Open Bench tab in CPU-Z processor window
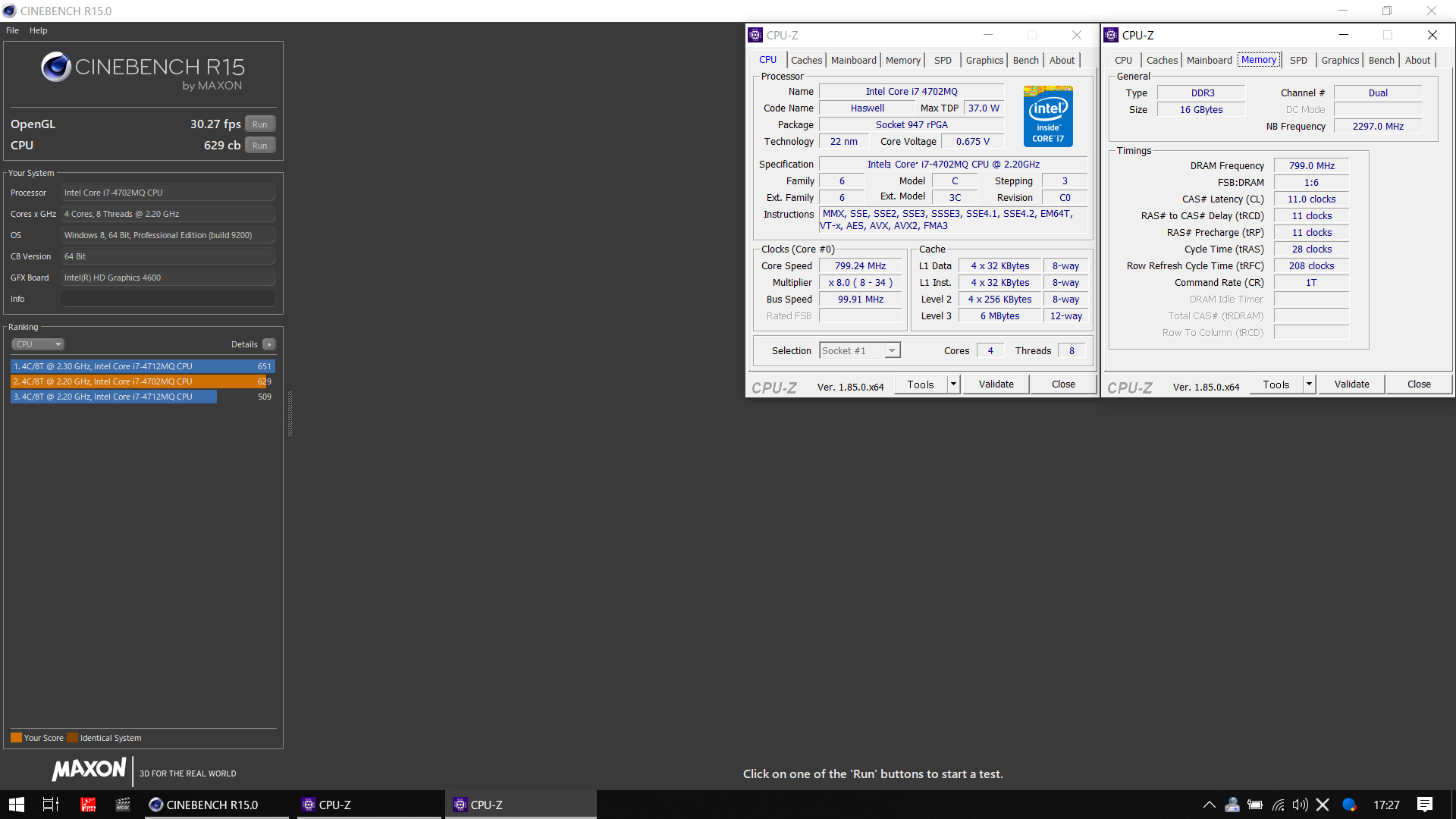 click(x=1025, y=61)
